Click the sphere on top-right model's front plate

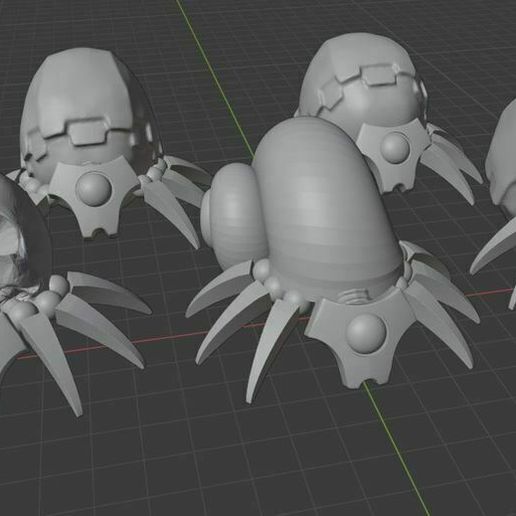[x=395, y=148]
